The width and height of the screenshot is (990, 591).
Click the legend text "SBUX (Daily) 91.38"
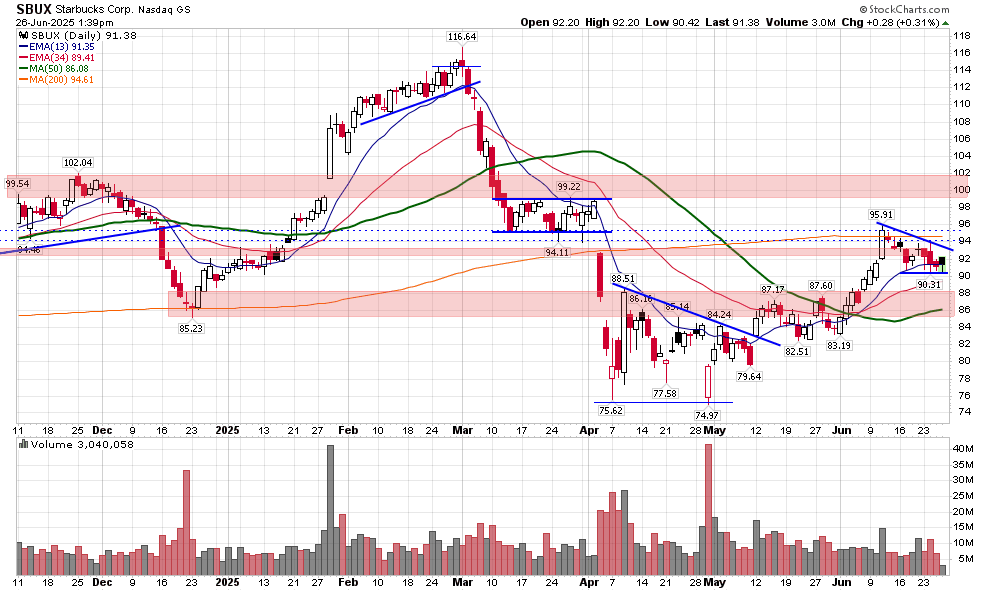click(x=84, y=35)
